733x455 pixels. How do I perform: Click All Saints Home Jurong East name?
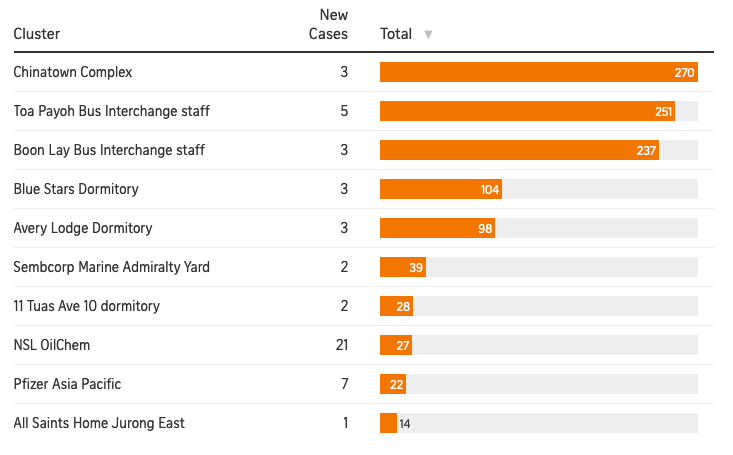tap(99, 423)
